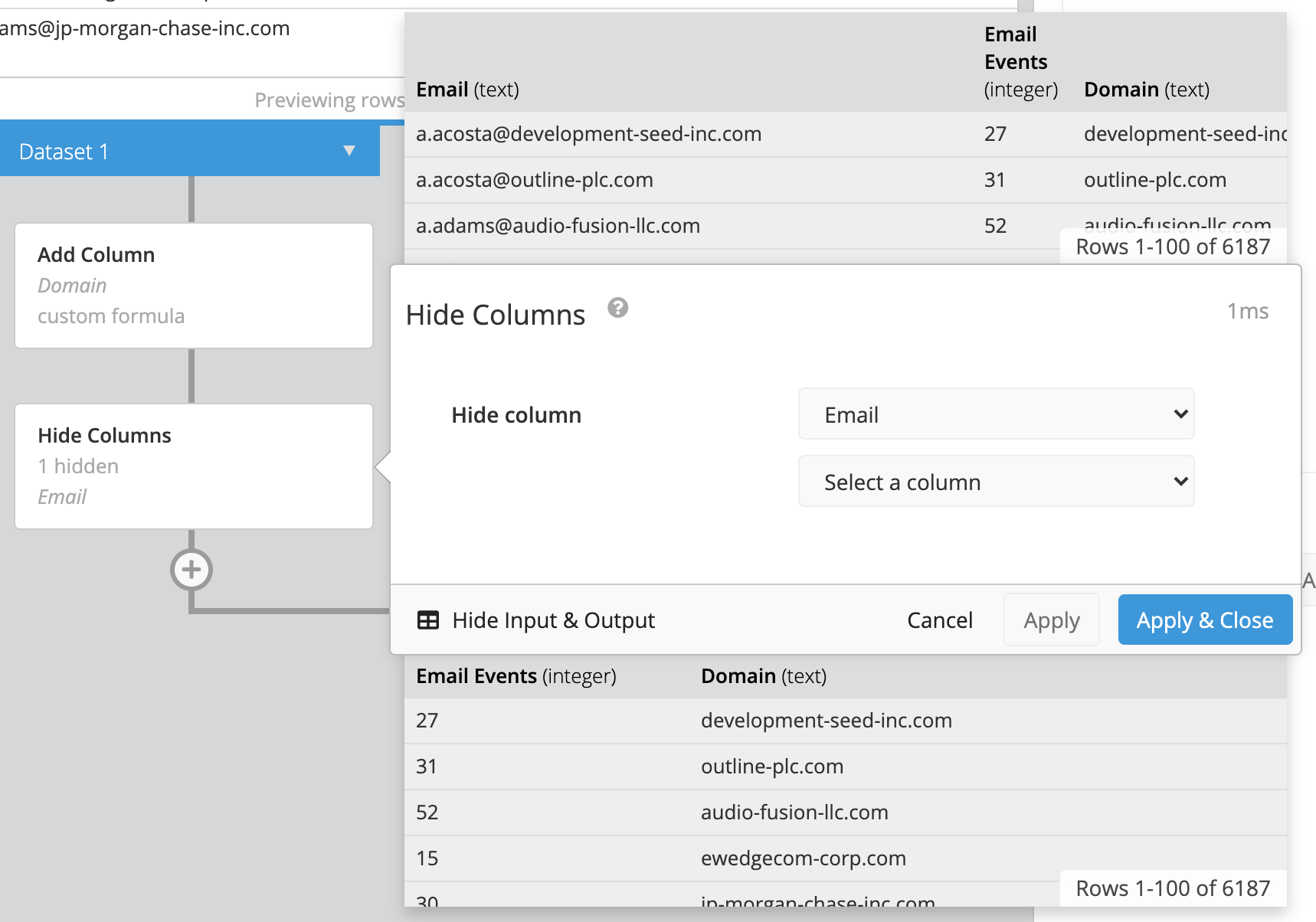Click output cell with value 15

tap(427, 858)
